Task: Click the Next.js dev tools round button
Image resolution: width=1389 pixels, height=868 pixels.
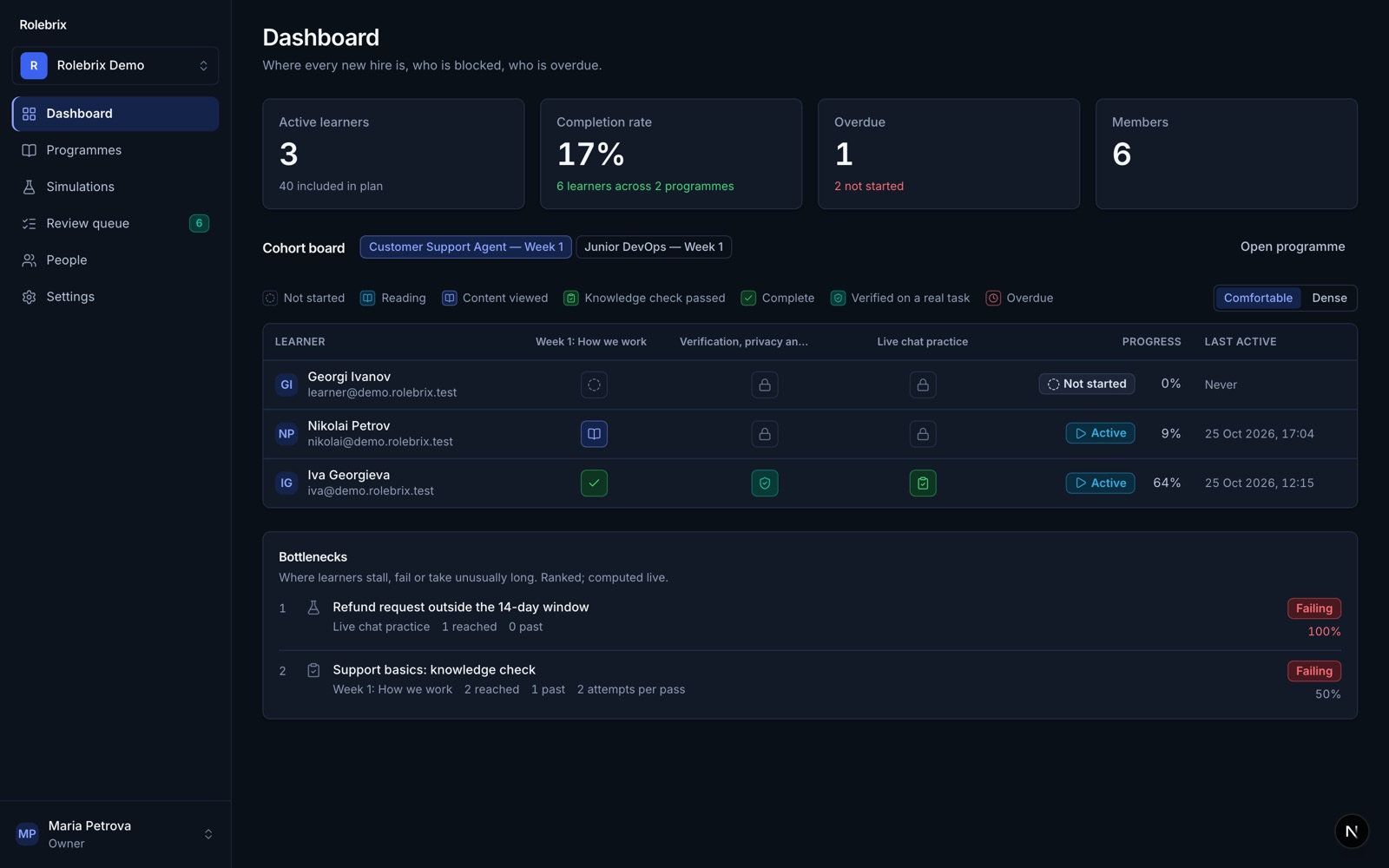Action: (1352, 831)
